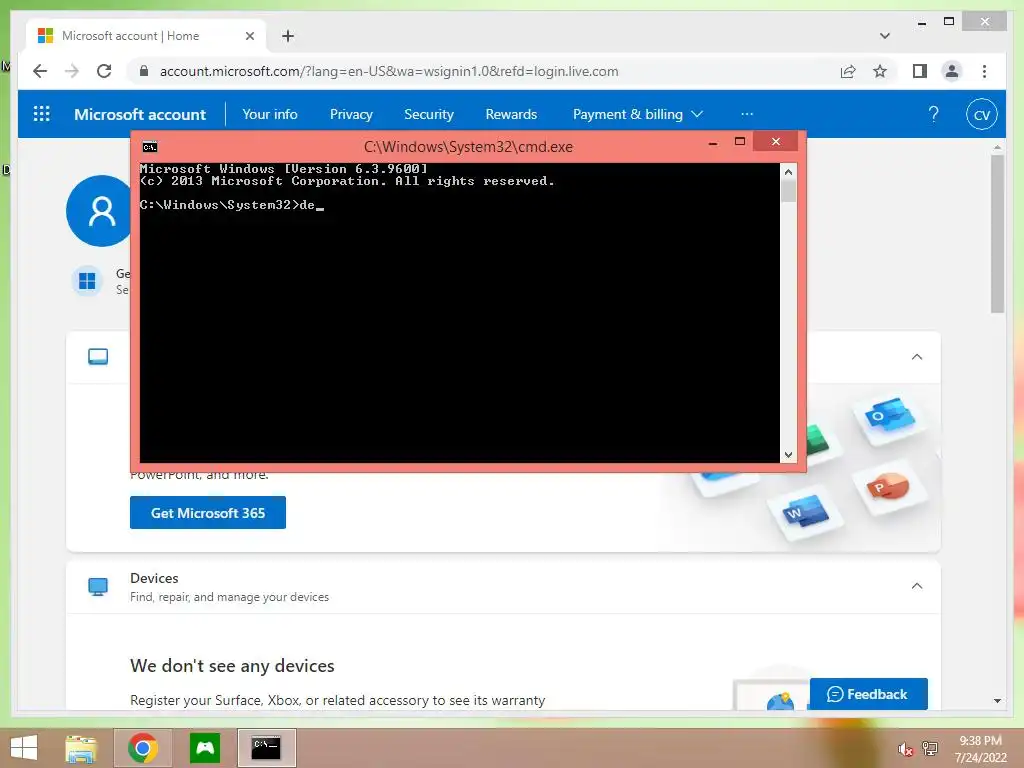This screenshot has width=1024, height=768.
Task: Open Security menu item
Action: pyautogui.click(x=428, y=114)
